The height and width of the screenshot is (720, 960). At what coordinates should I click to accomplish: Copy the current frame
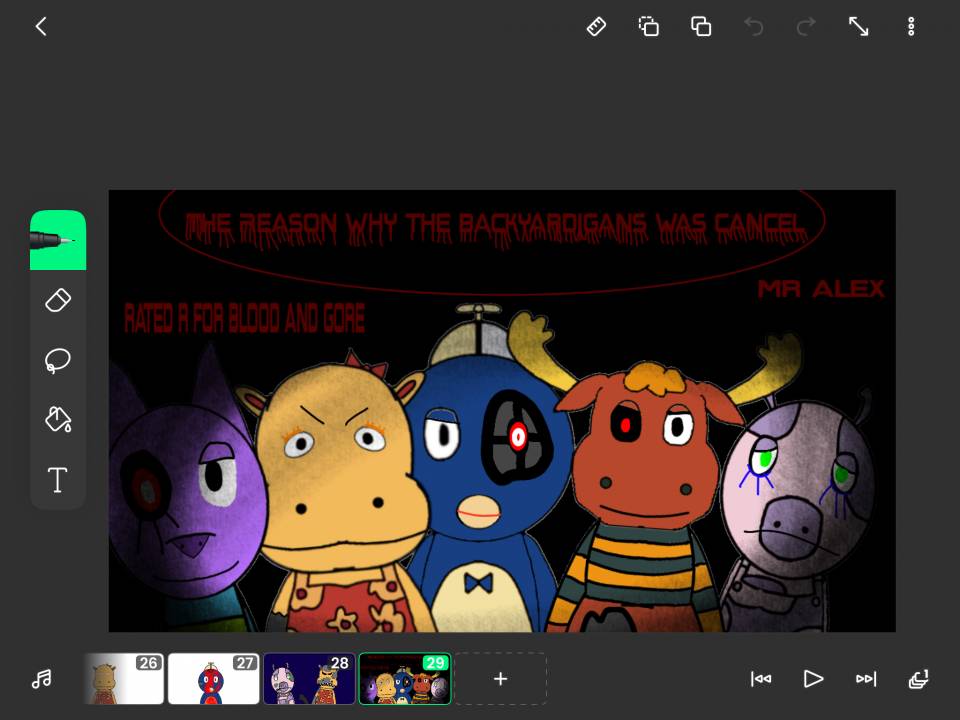tap(648, 27)
